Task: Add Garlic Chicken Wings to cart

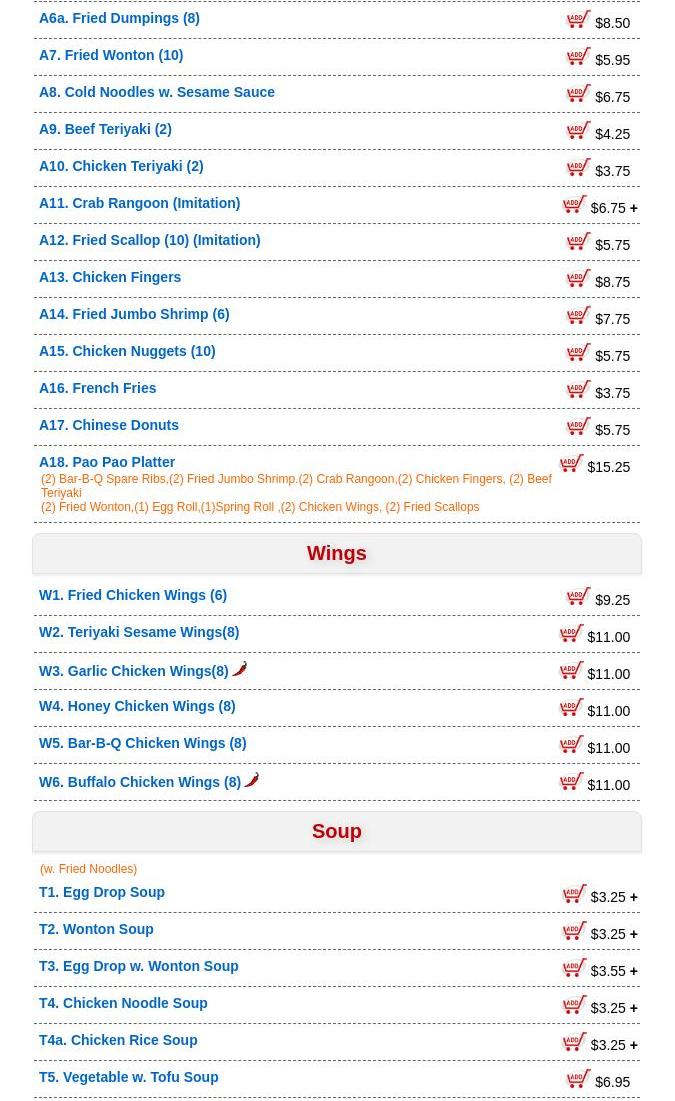Action: click(571, 670)
